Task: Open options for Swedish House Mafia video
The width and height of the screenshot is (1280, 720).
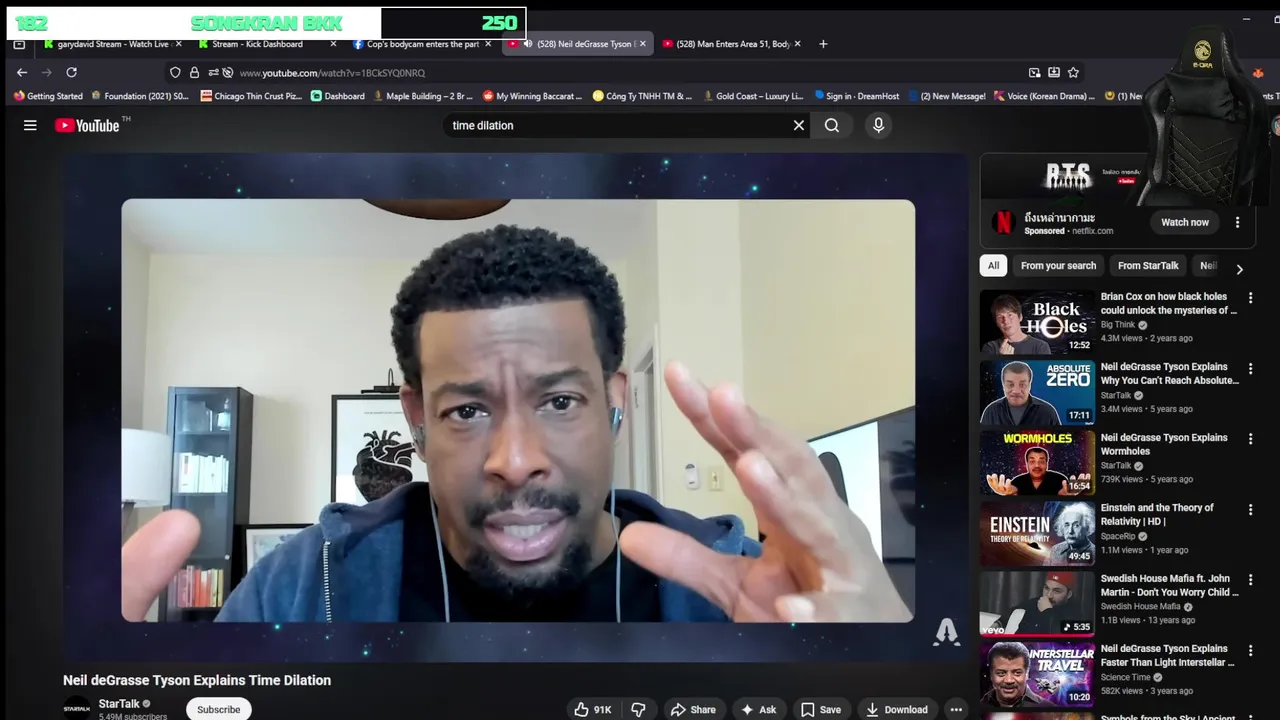Action: click(1250, 580)
